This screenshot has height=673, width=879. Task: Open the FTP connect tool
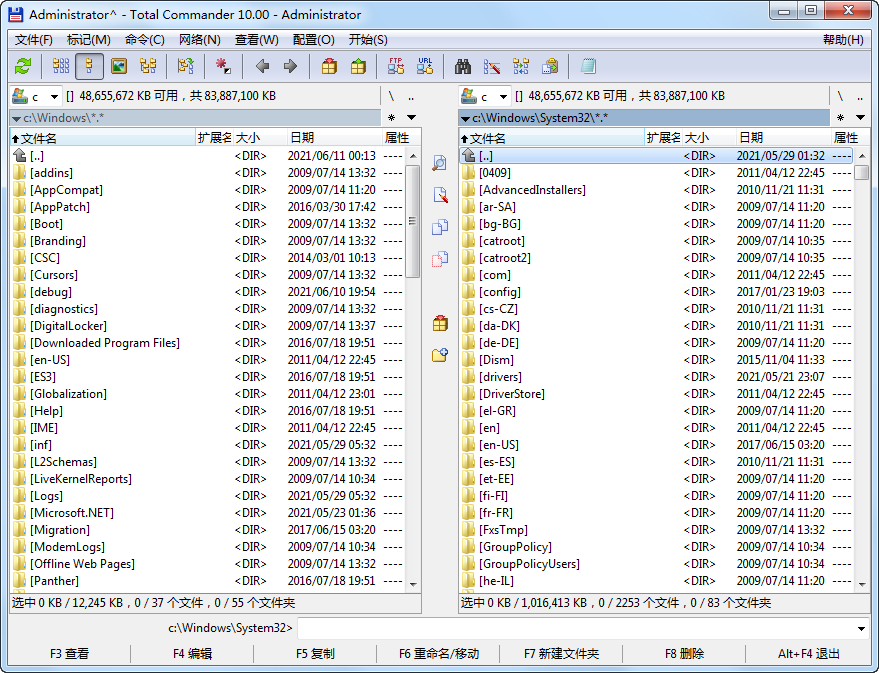(x=396, y=67)
